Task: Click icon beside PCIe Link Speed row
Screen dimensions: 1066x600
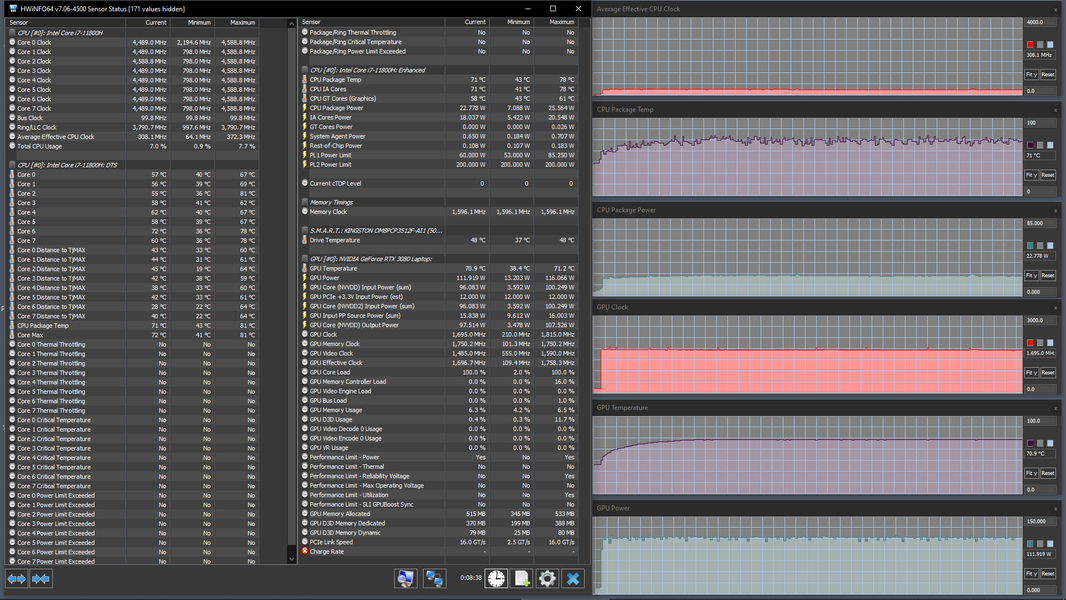Action: pos(305,542)
